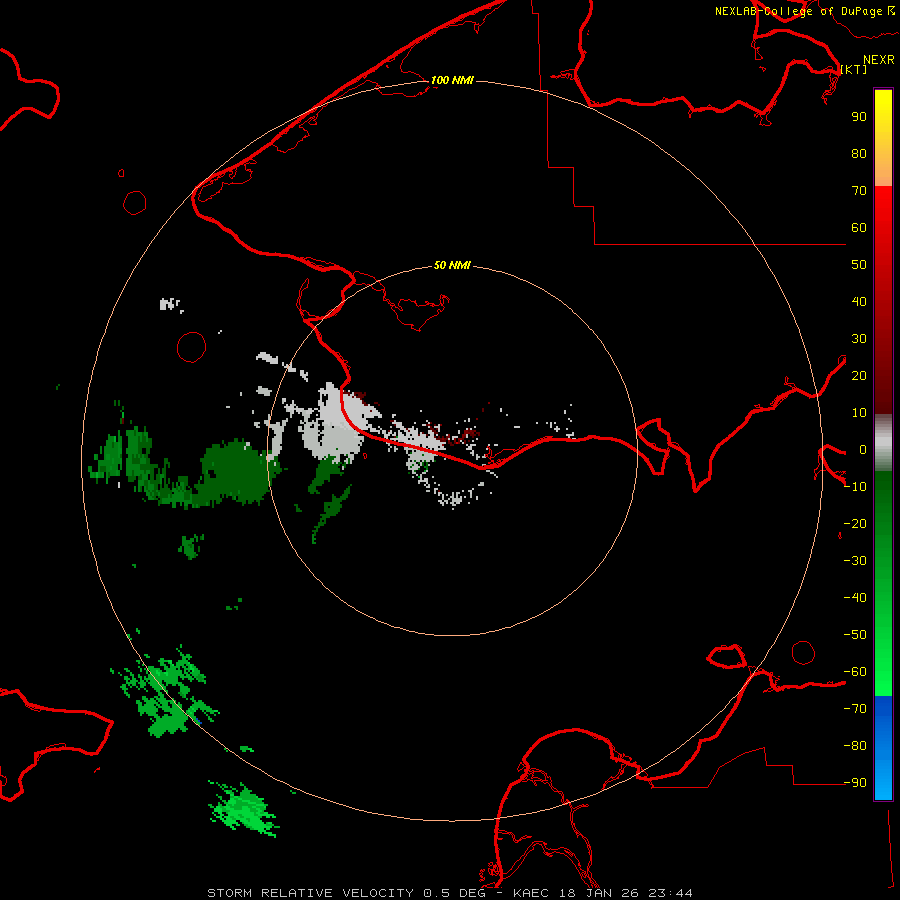Click the "80" velocity scale value

coord(859,154)
